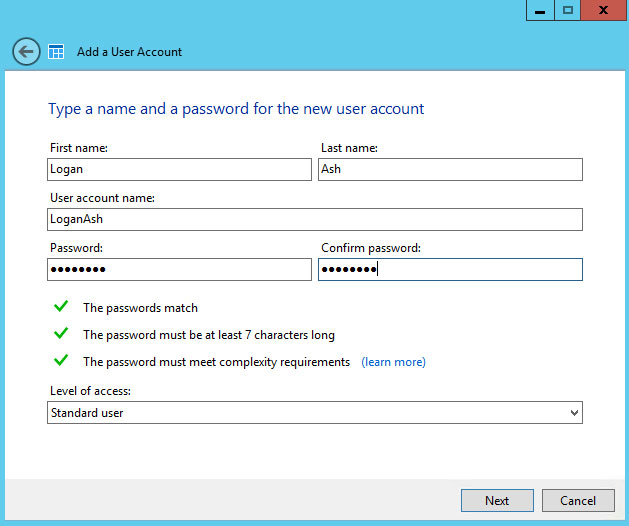Click the checkmark beside the 7 characters rule

(x=61, y=334)
